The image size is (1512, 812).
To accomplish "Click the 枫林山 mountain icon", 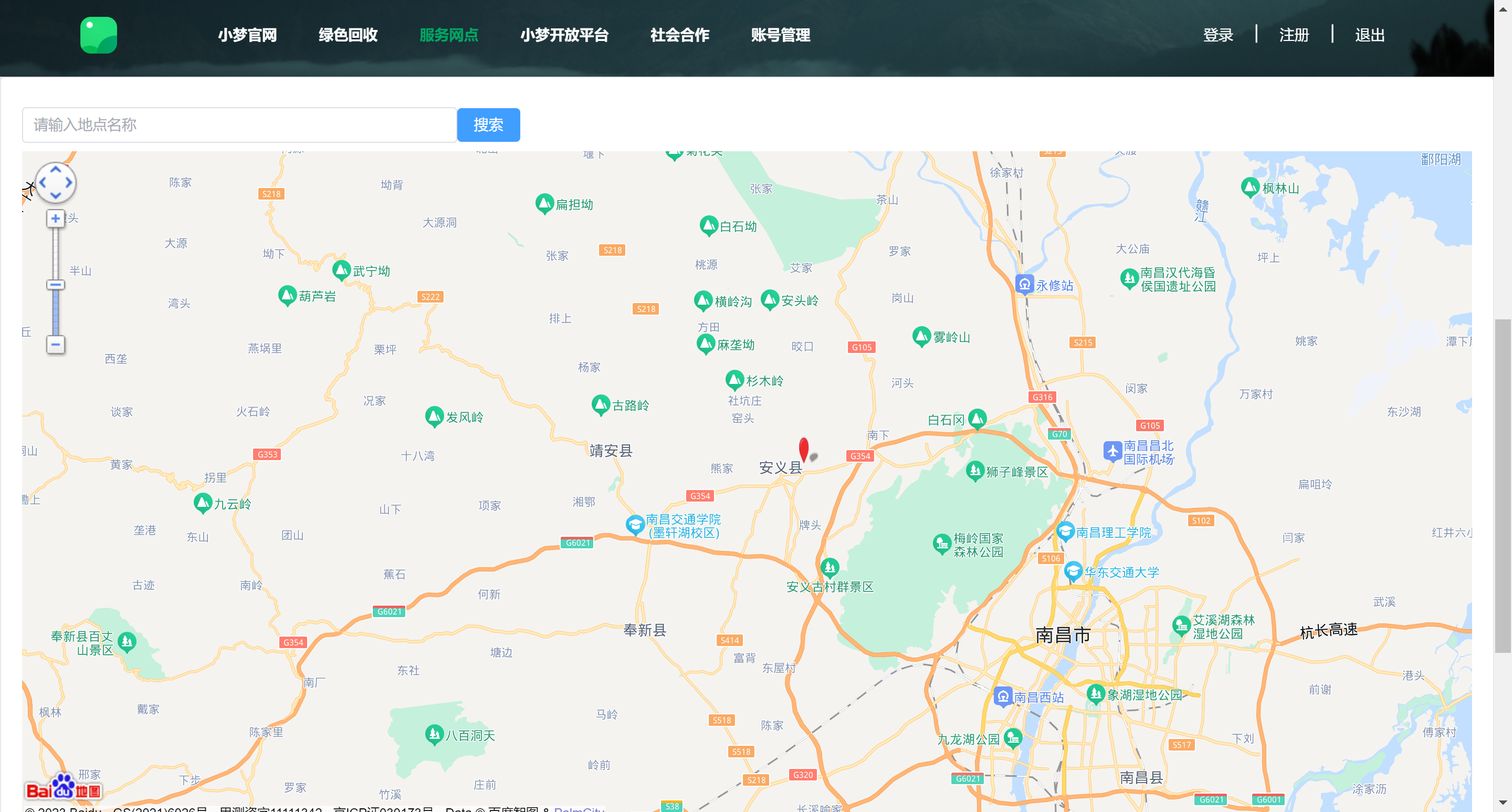I will pyautogui.click(x=1250, y=188).
